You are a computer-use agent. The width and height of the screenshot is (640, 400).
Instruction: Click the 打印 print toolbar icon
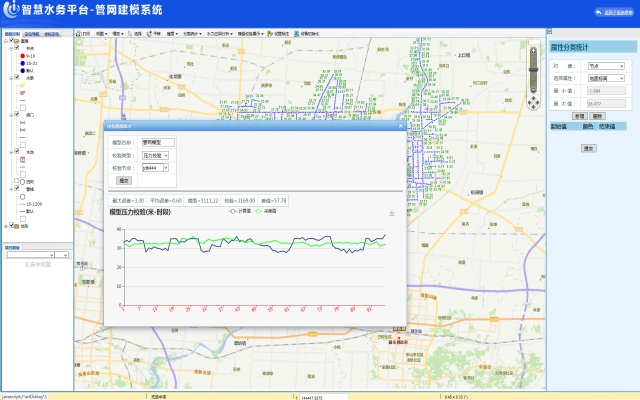point(85,33)
